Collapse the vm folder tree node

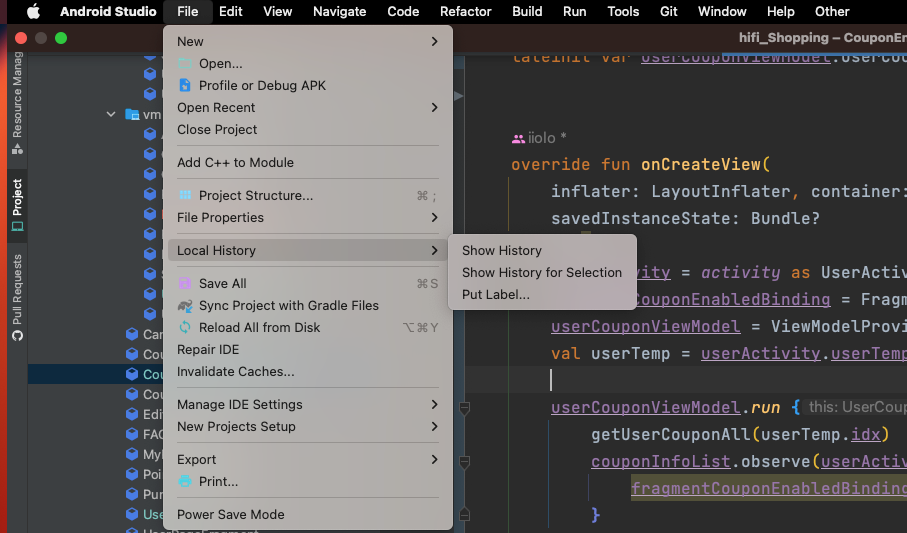pyautogui.click(x=111, y=115)
